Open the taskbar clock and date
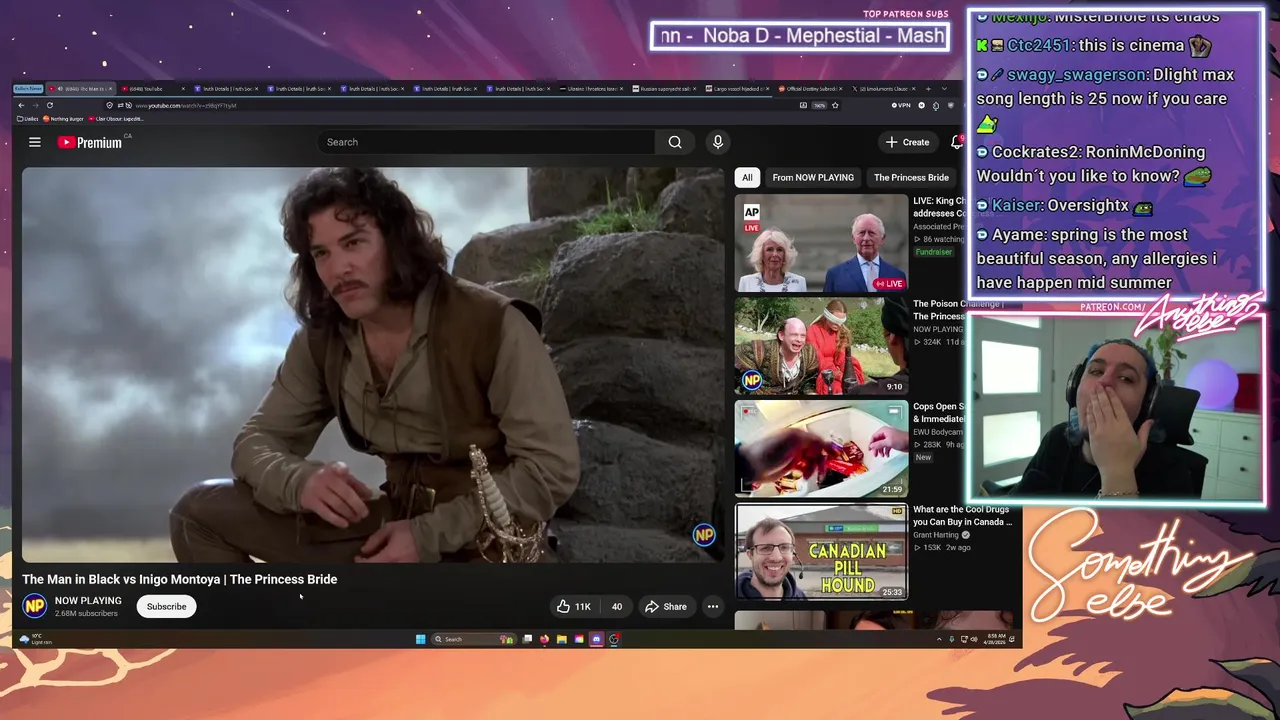The height and width of the screenshot is (720, 1280). [x=997, y=639]
